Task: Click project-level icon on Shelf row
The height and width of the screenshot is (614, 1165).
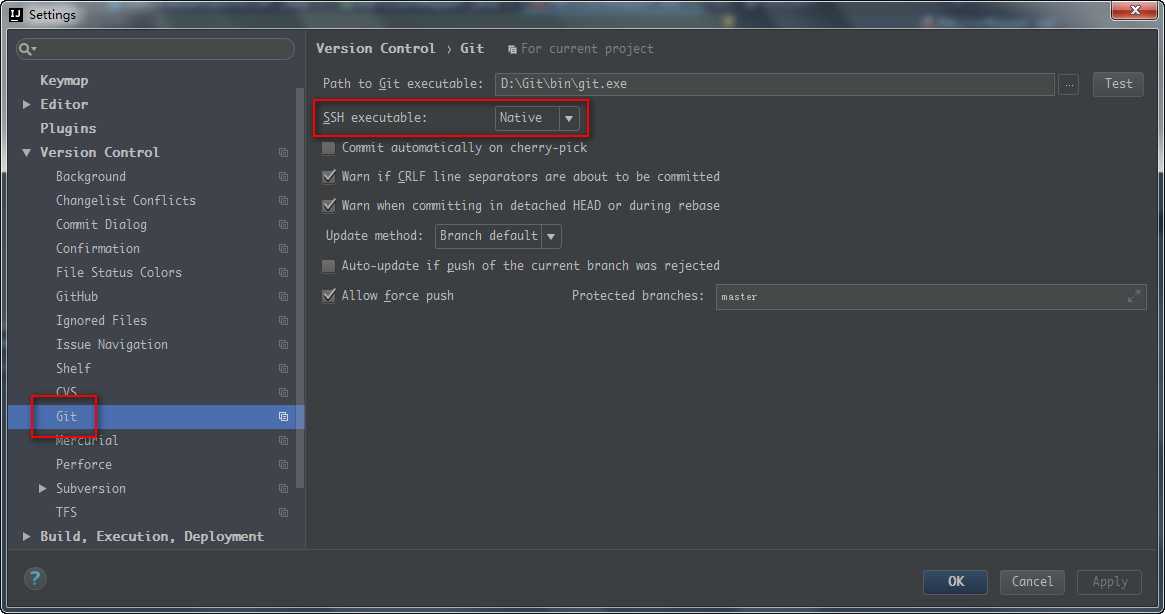Action: 283,369
